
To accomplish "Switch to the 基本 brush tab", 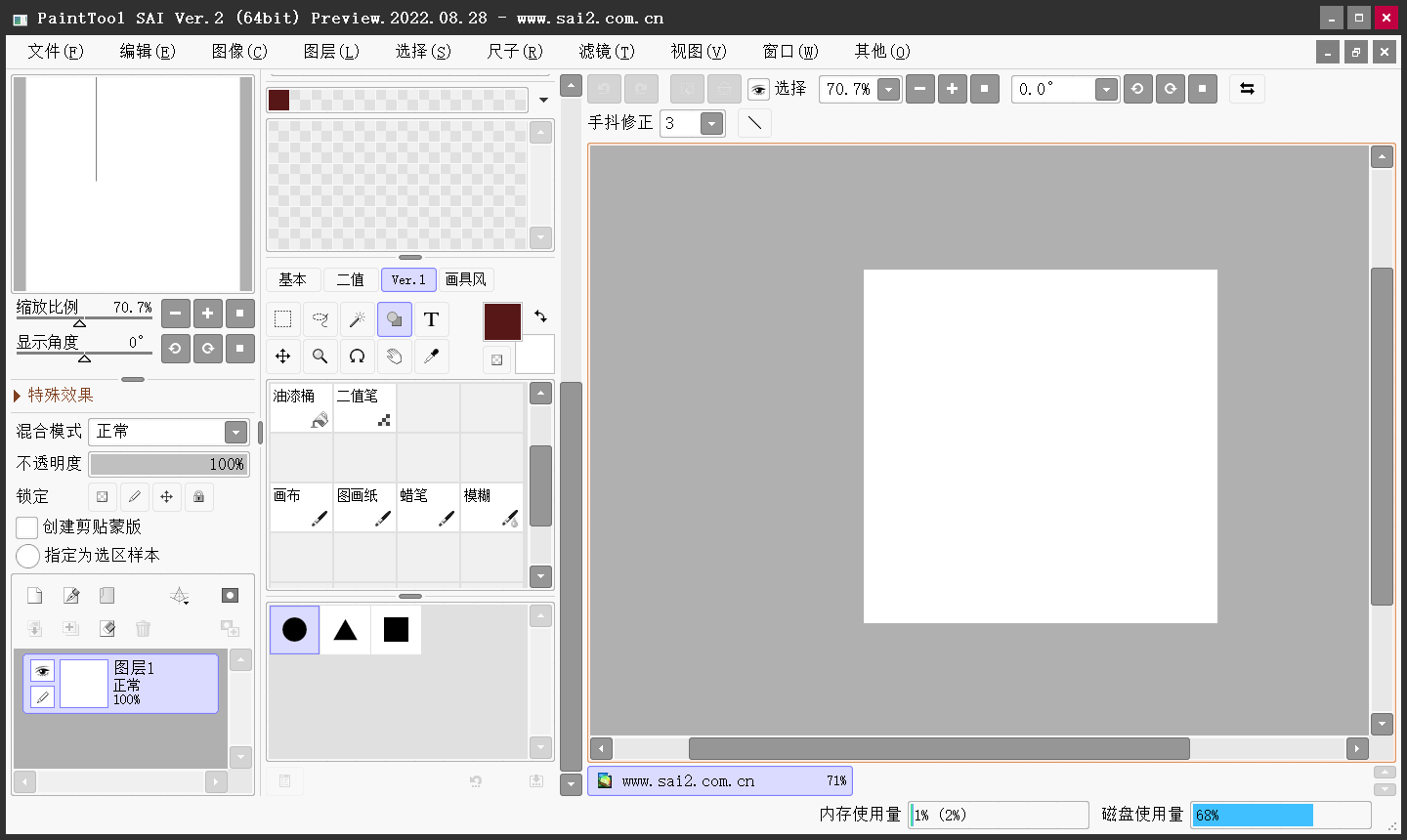I will tap(292, 280).
